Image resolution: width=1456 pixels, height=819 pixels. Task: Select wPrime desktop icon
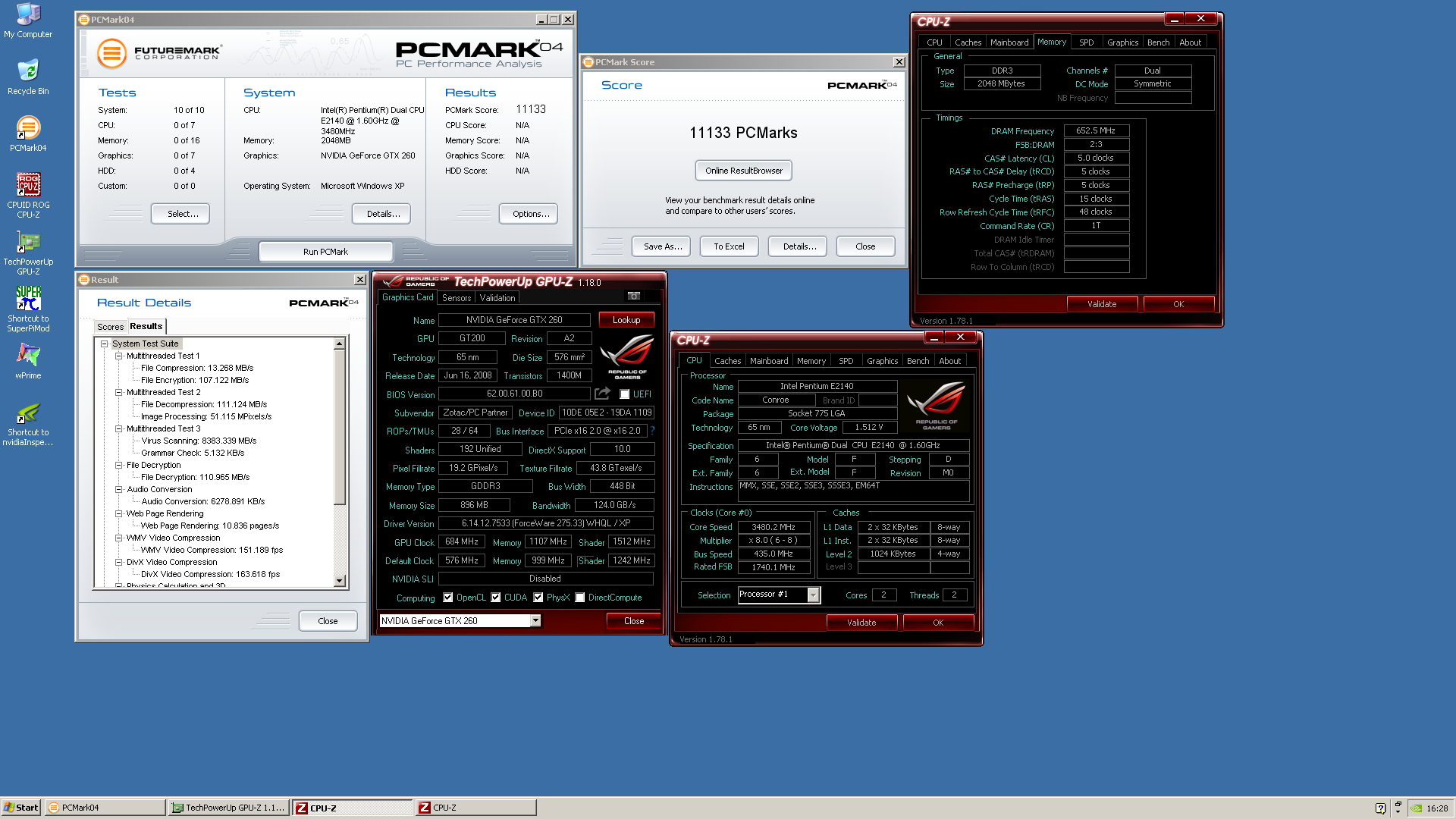tap(28, 361)
